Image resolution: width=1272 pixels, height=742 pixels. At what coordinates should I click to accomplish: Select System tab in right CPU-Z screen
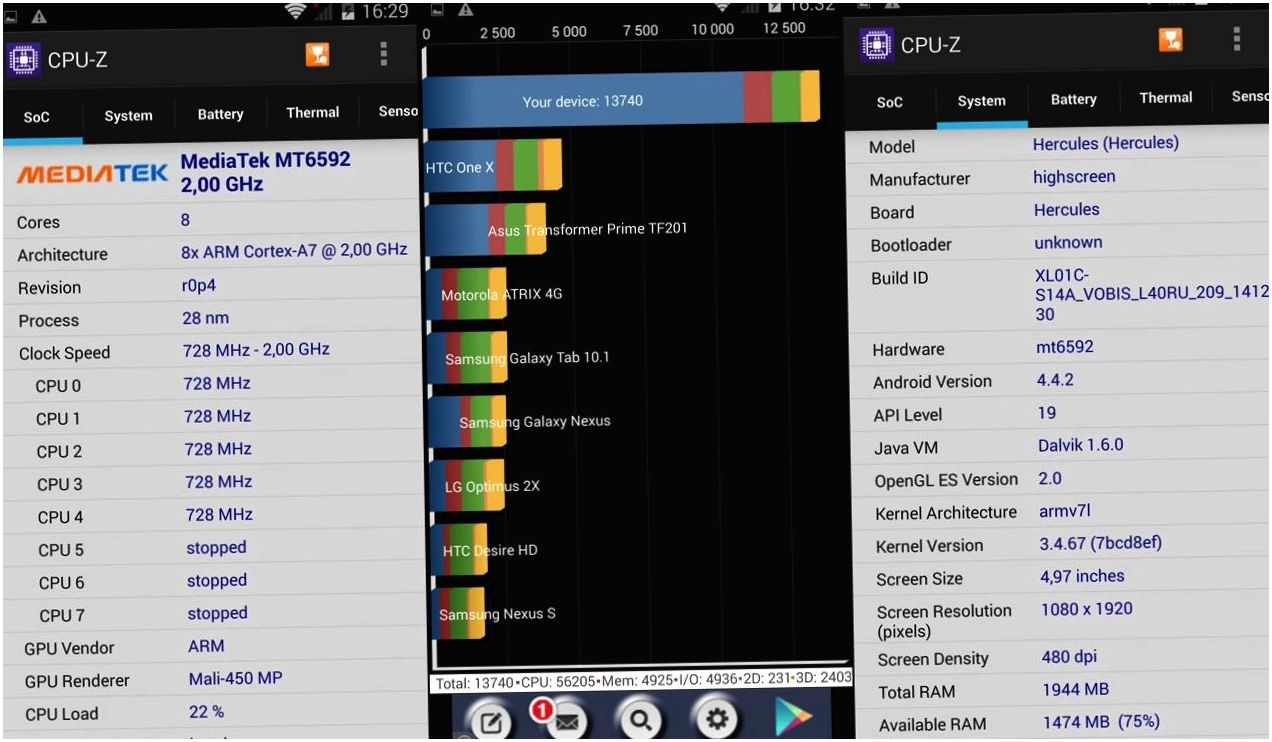point(982,101)
